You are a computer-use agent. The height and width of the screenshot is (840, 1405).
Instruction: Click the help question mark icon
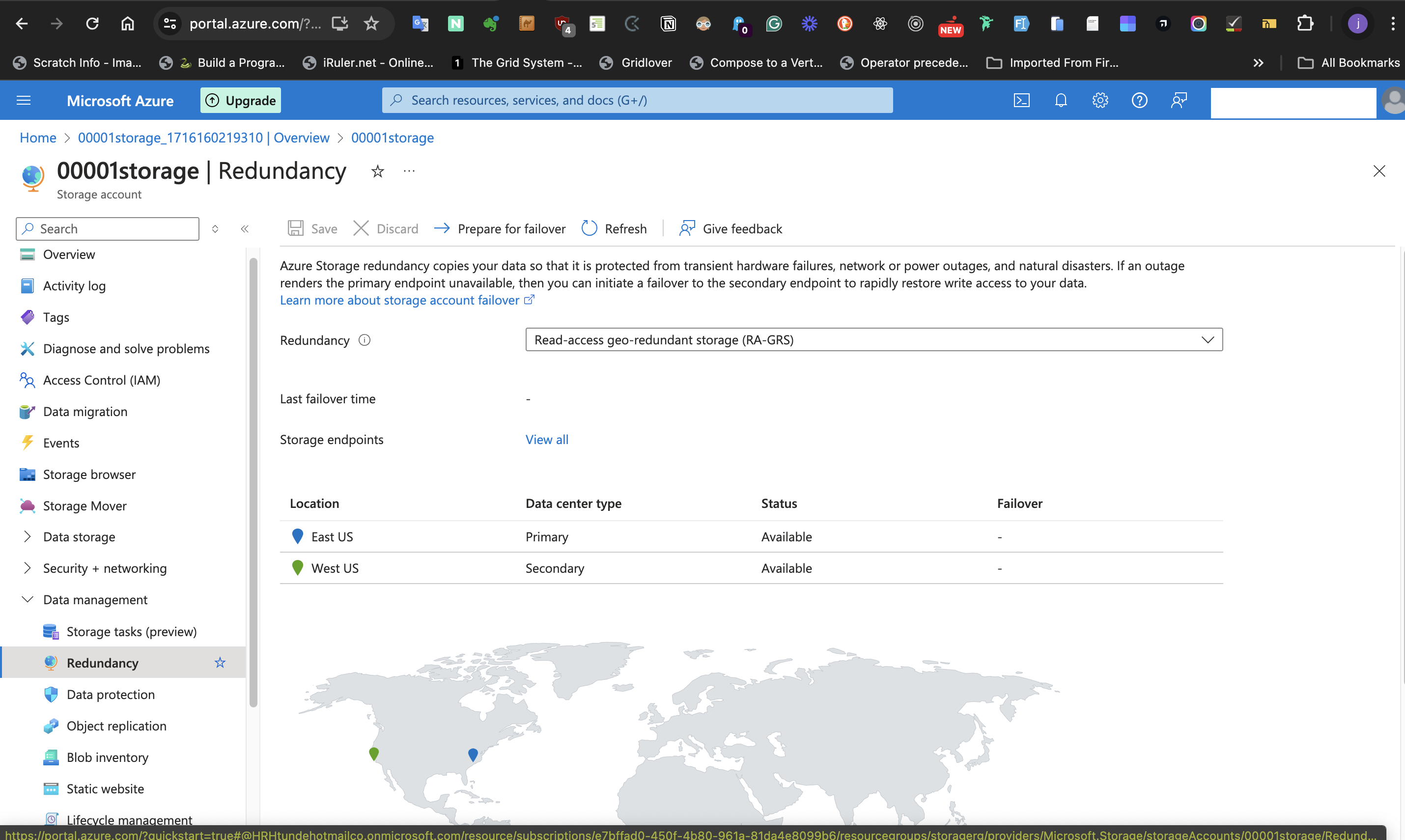pyautogui.click(x=1139, y=100)
